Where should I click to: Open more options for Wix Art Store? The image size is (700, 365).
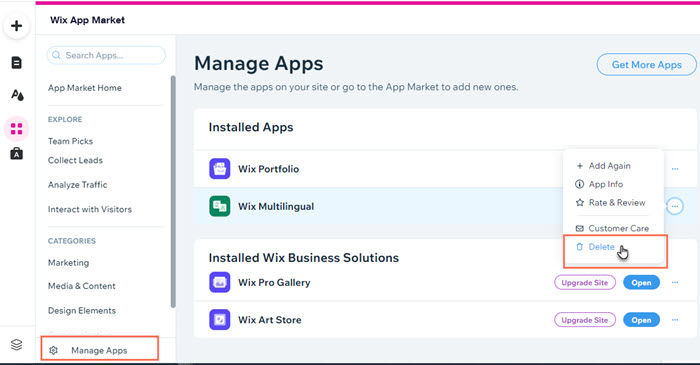pyautogui.click(x=675, y=320)
